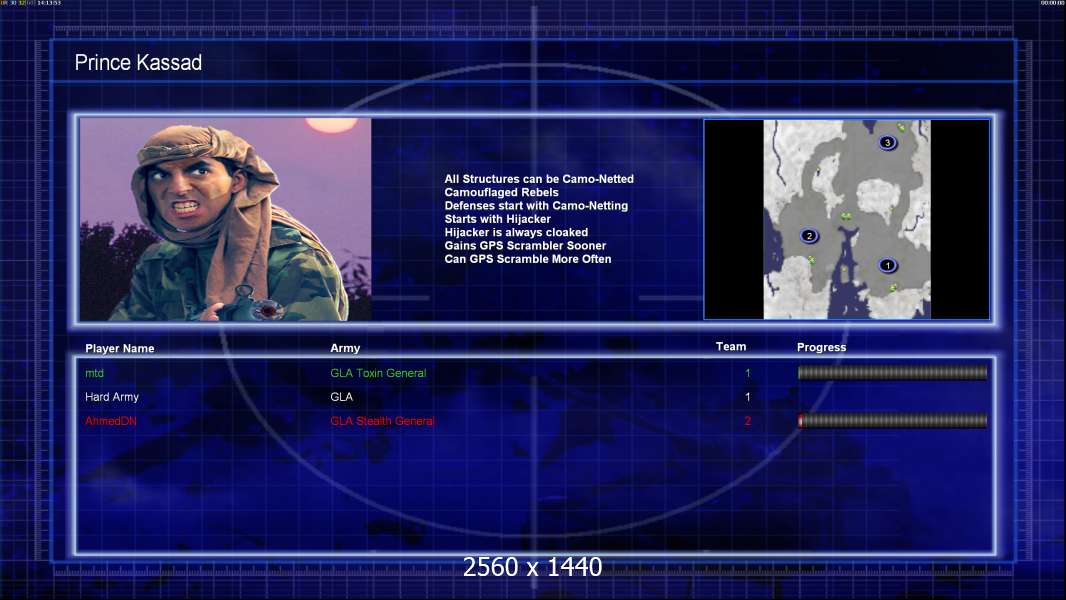Click the 'Gains GPS Scrambler Sooner' line

(525, 245)
